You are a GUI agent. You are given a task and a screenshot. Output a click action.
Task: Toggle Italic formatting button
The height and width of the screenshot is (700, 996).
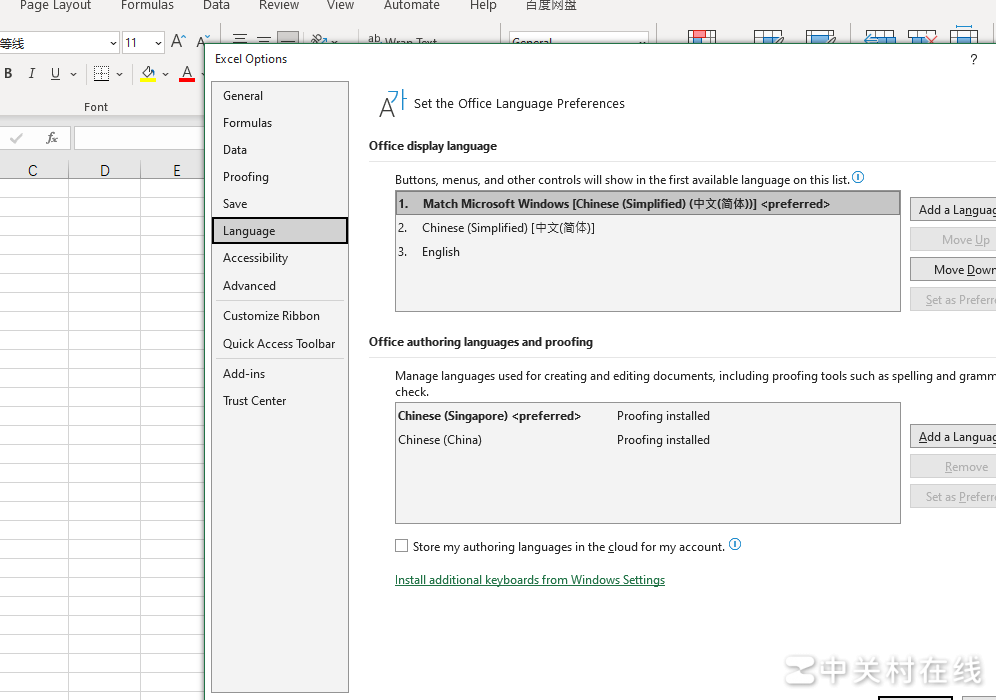[32, 74]
